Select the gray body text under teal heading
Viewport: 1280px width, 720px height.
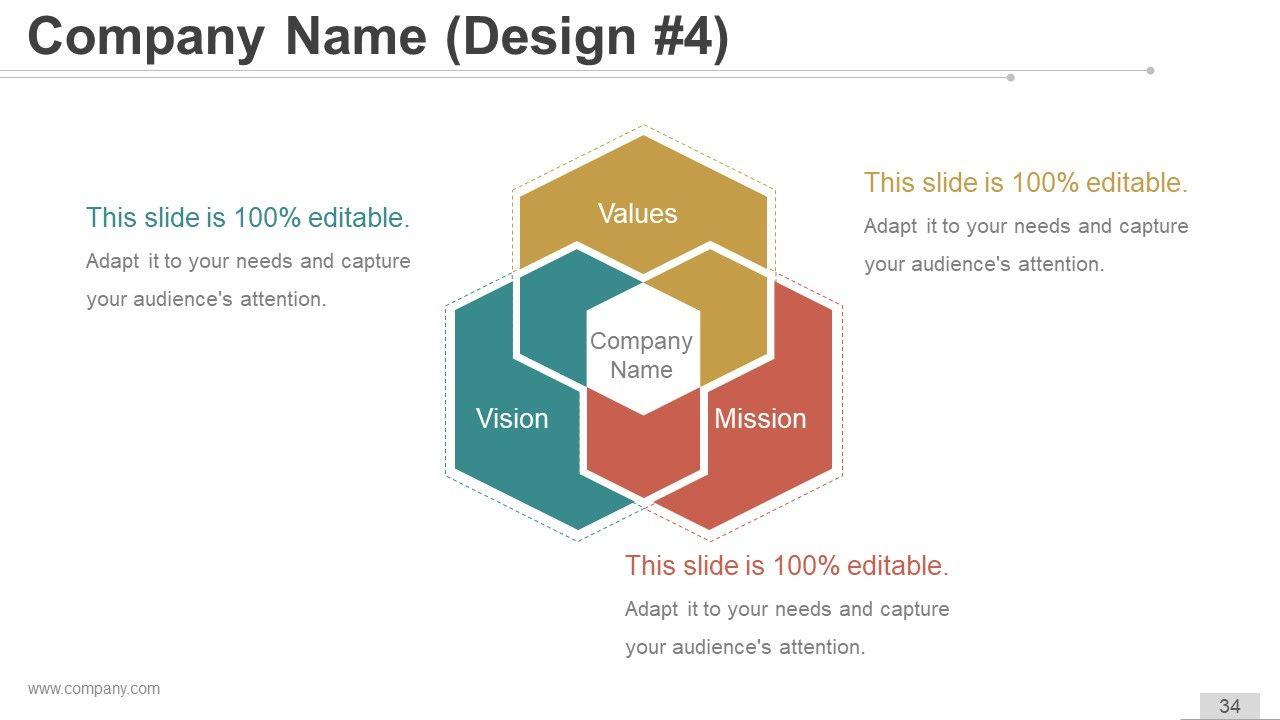[248, 280]
